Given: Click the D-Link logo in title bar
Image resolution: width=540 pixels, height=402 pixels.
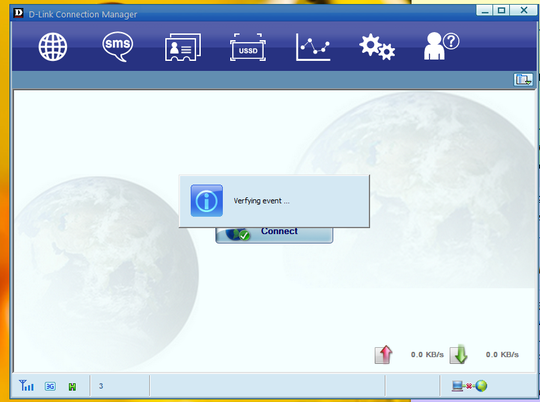Looking at the screenshot, I should (x=18, y=13).
